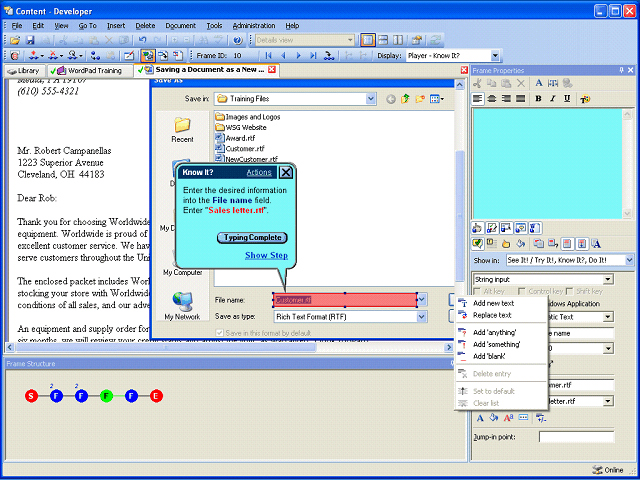
Task: Right-align bubble text in Frame Properties
Action: (x=506, y=98)
